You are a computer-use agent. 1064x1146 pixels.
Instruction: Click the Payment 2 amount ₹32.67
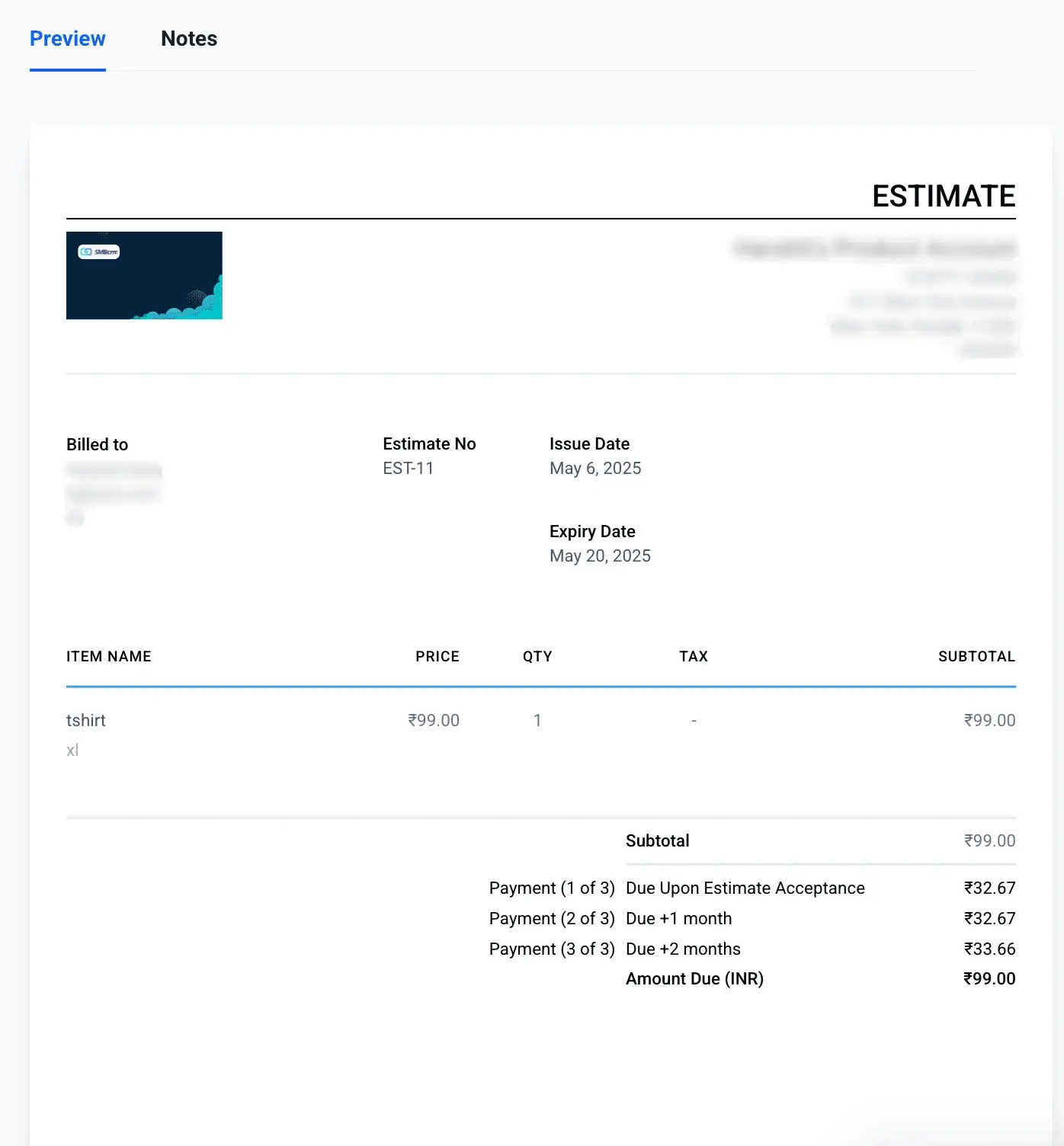[x=989, y=918]
